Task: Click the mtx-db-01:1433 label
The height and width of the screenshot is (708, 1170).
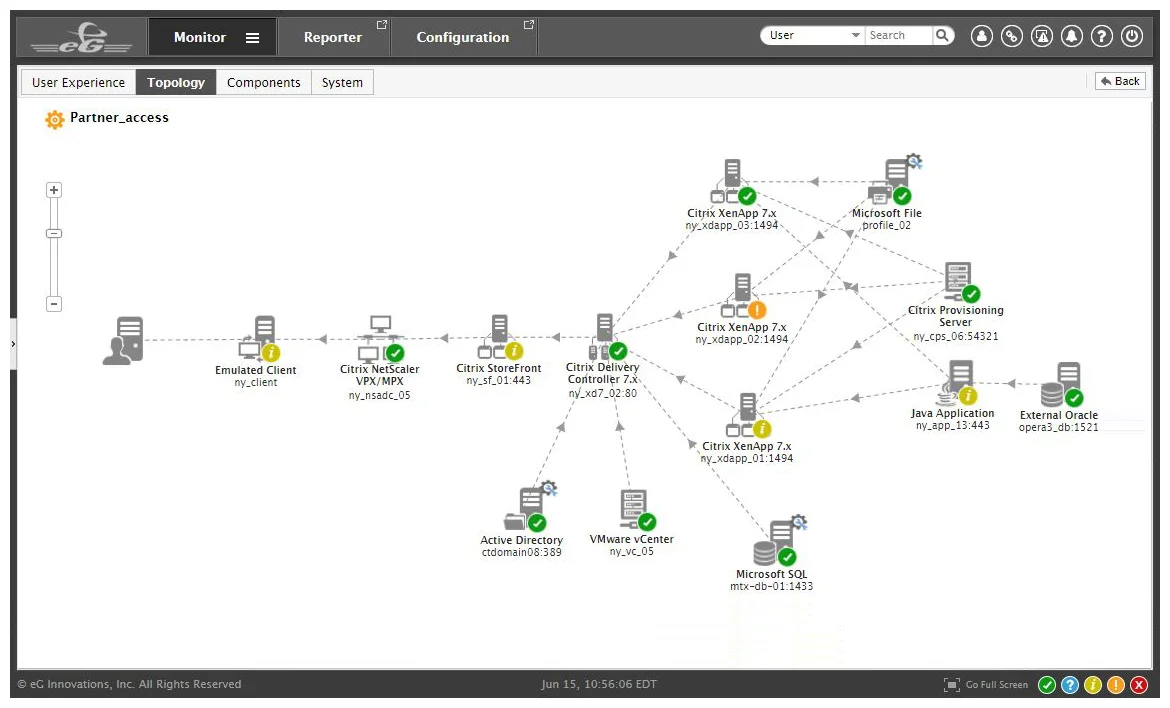Action: pyautogui.click(x=772, y=586)
